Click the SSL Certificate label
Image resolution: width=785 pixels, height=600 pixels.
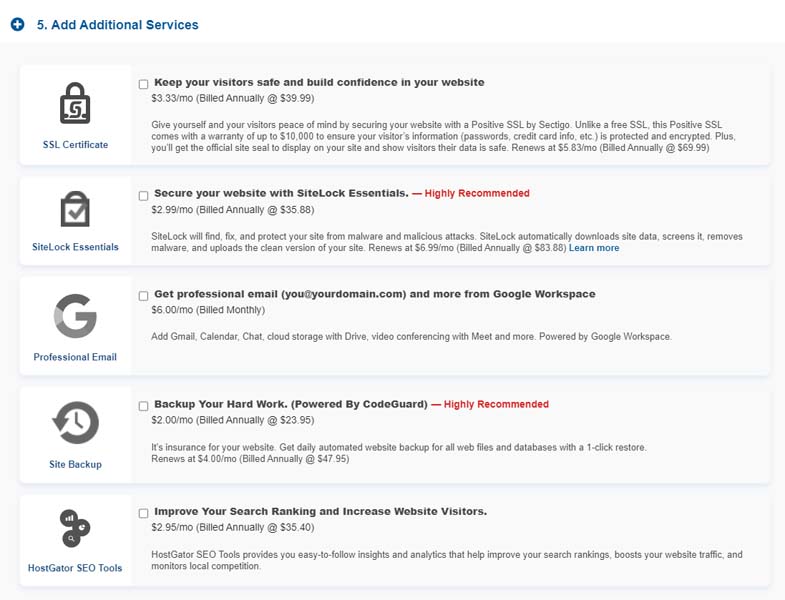tap(75, 145)
